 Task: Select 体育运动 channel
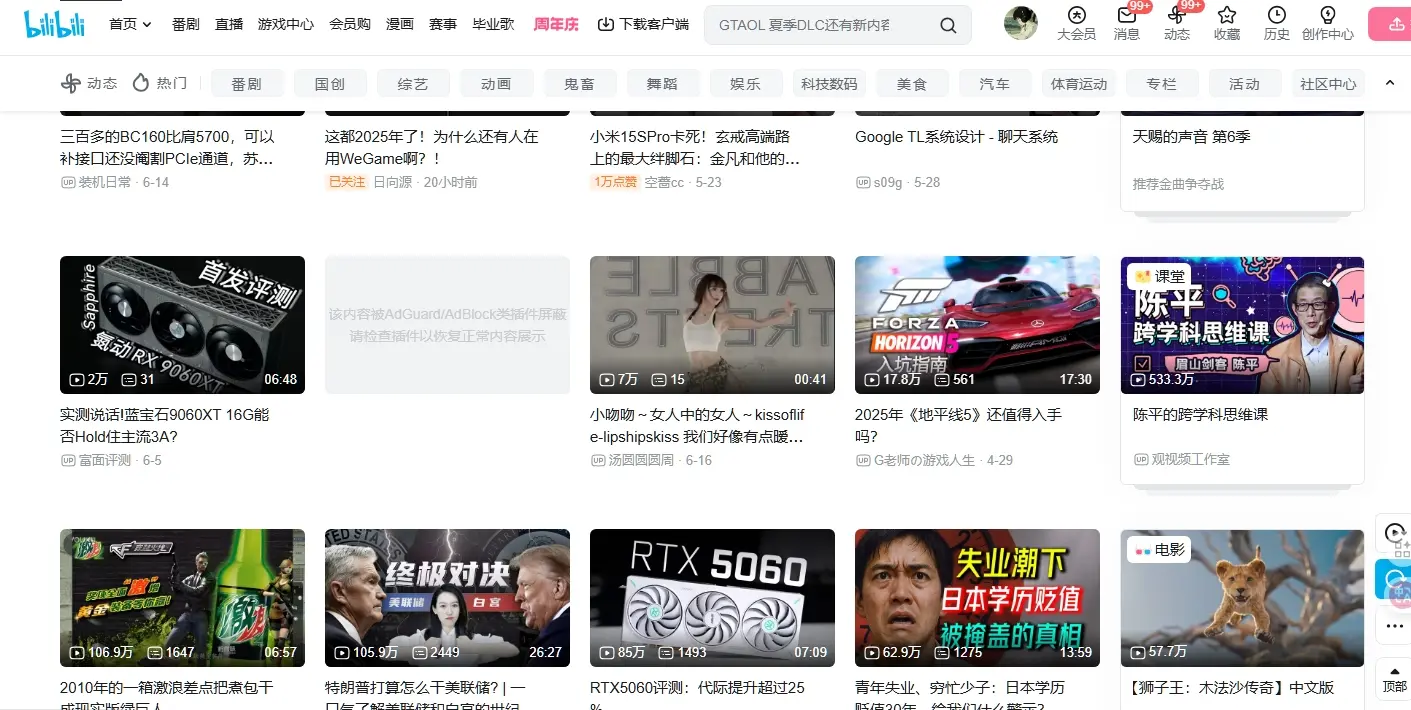click(1079, 84)
